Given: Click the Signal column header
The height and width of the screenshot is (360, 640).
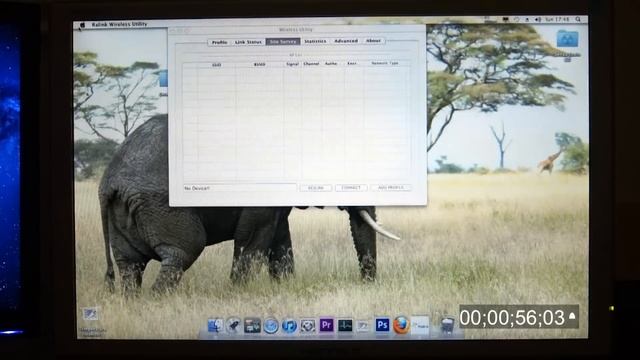Looking at the screenshot, I should coord(292,64).
